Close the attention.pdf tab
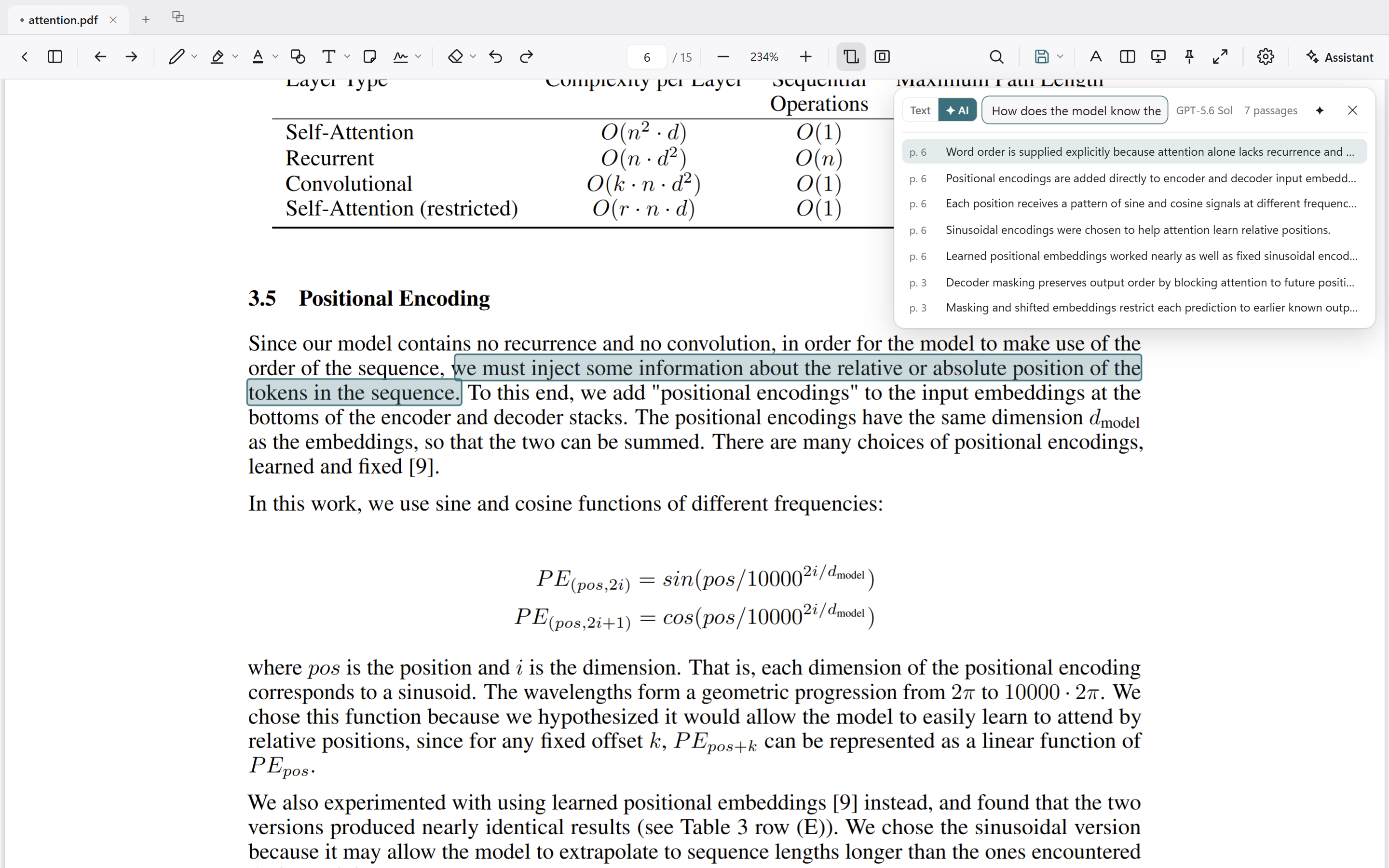The image size is (1389, 868). tap(113, 20)
